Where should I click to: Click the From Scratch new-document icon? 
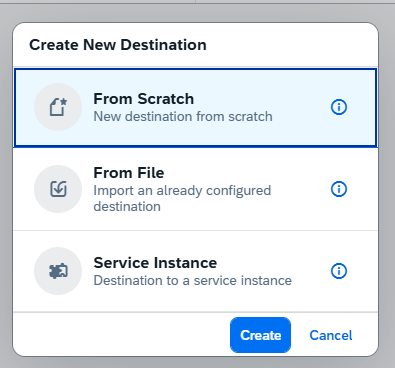tap(58, 107)
